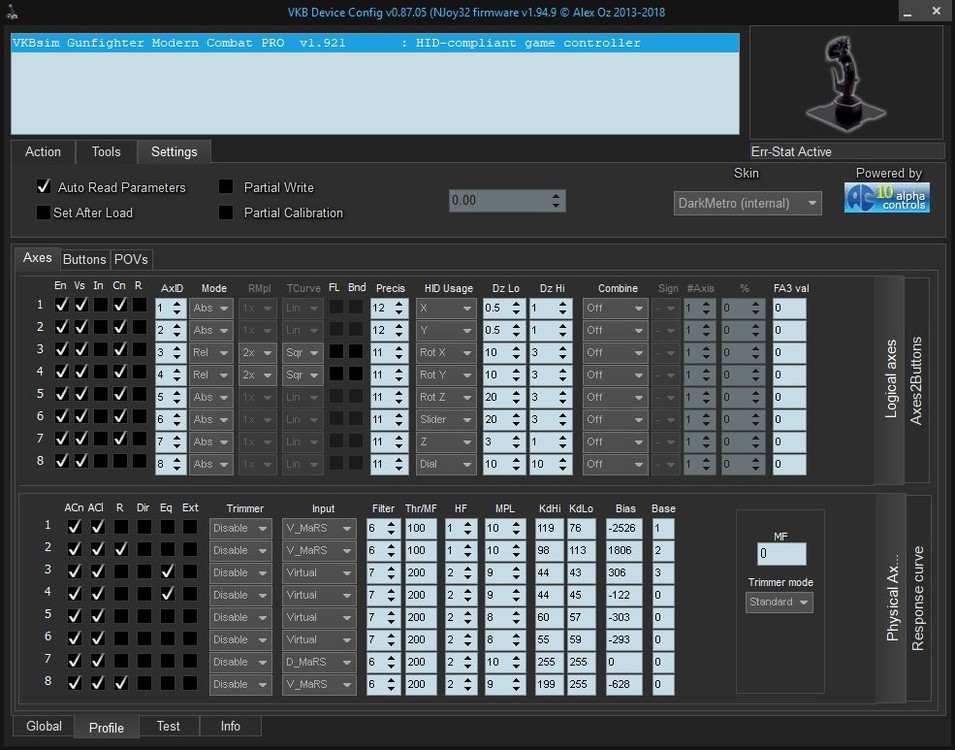Enable the Partial Calibration checkbox
Screen dimensions: 955x750
(226, 213)
